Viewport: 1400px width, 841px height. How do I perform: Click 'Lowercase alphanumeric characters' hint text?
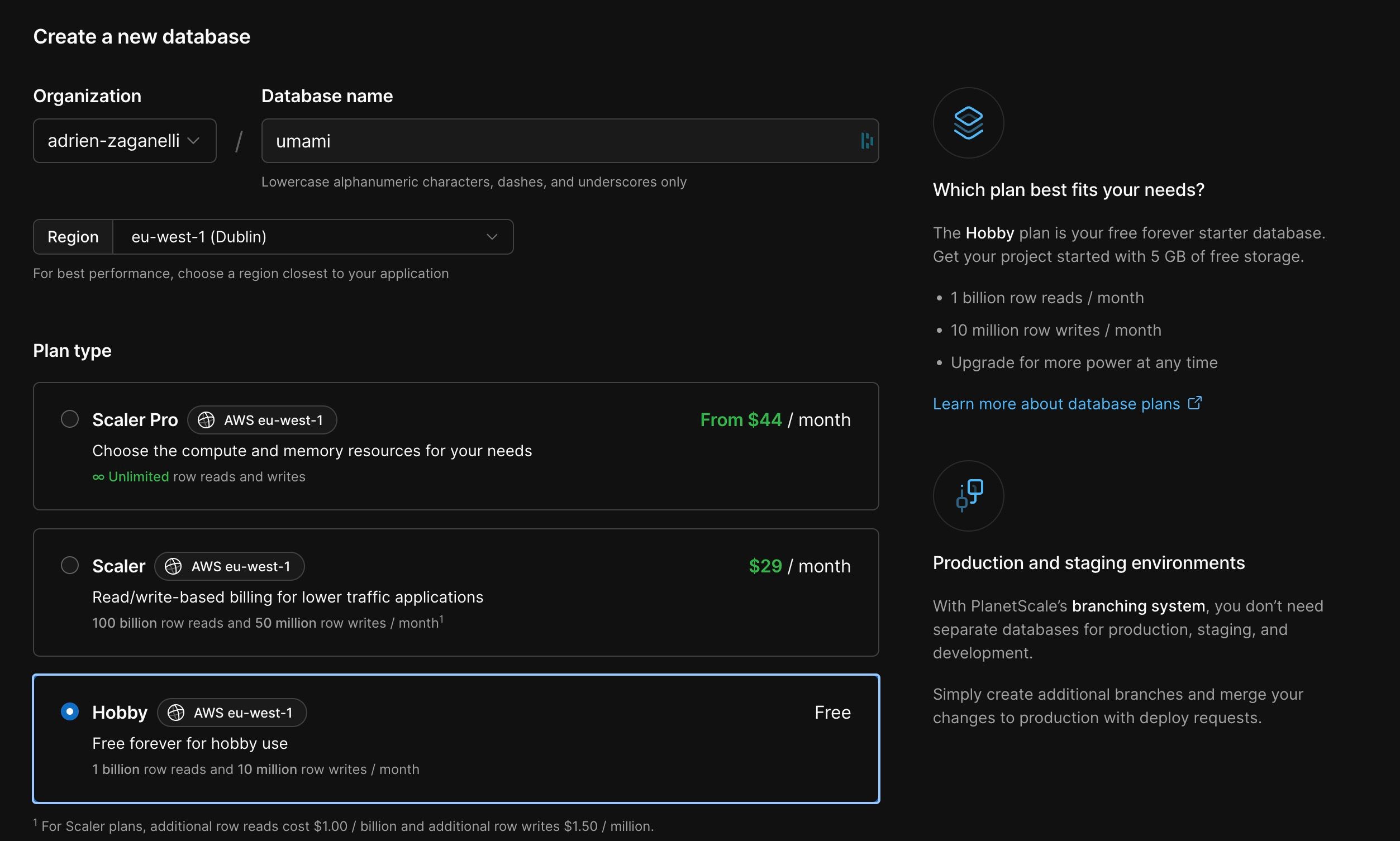(474, 182)
